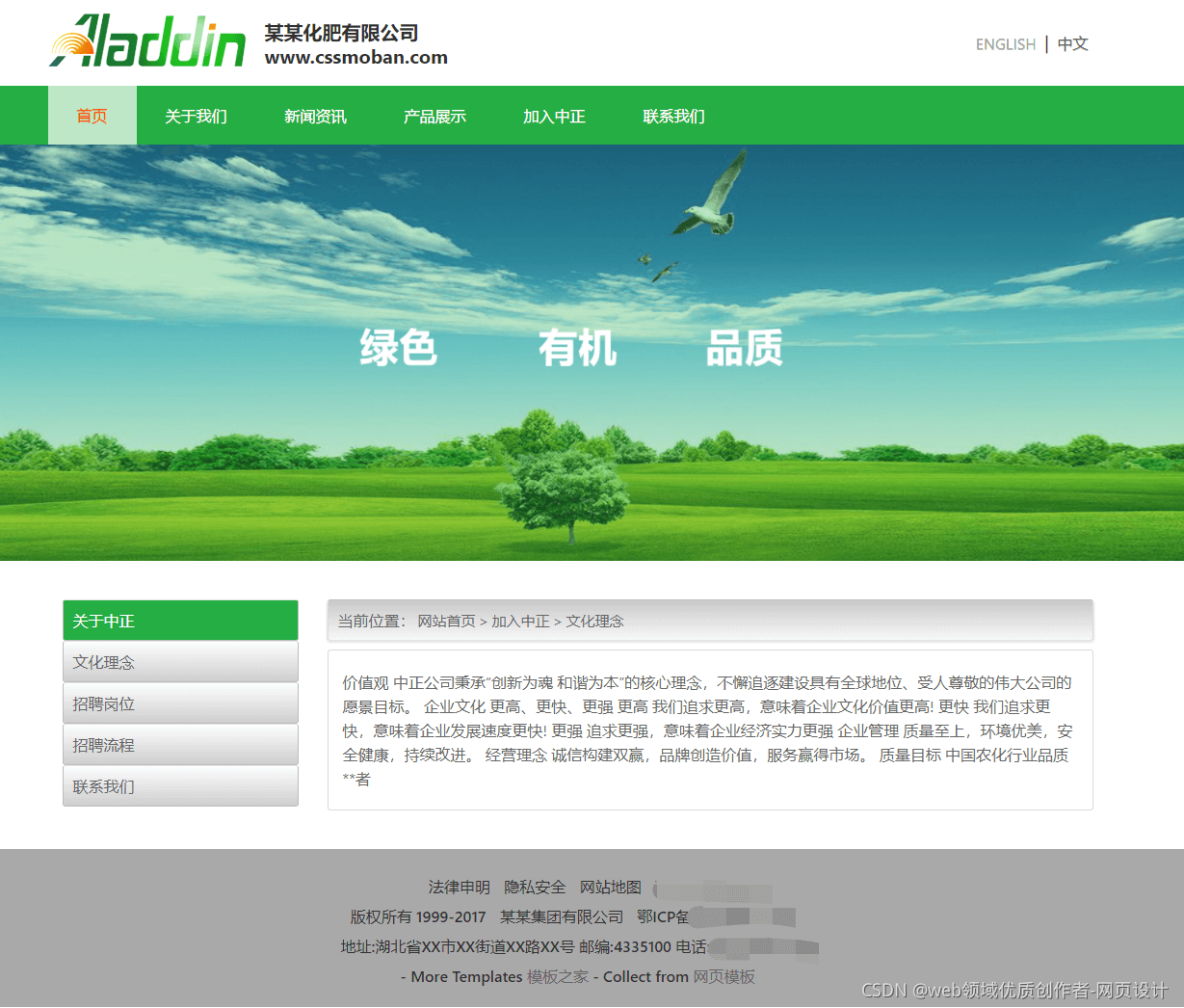1184x1008 pixels.
Task: Open 联系我们 in the top navigation
Action: point(673,116)
